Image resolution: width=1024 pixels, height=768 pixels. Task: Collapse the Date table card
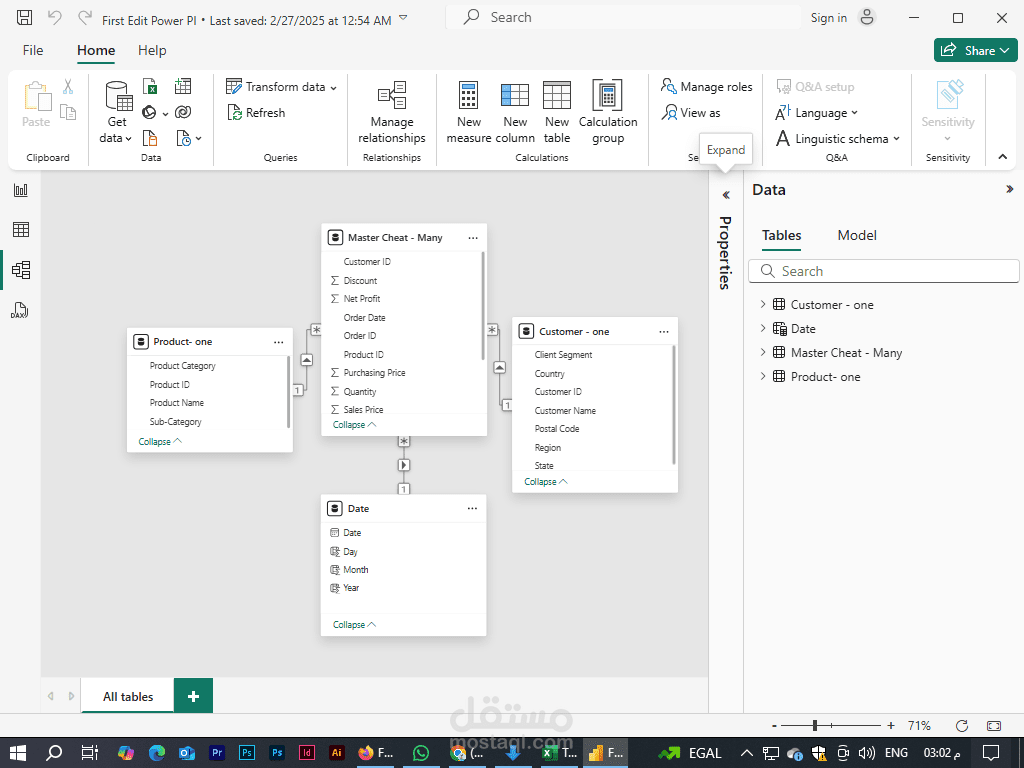coord(354,625)
